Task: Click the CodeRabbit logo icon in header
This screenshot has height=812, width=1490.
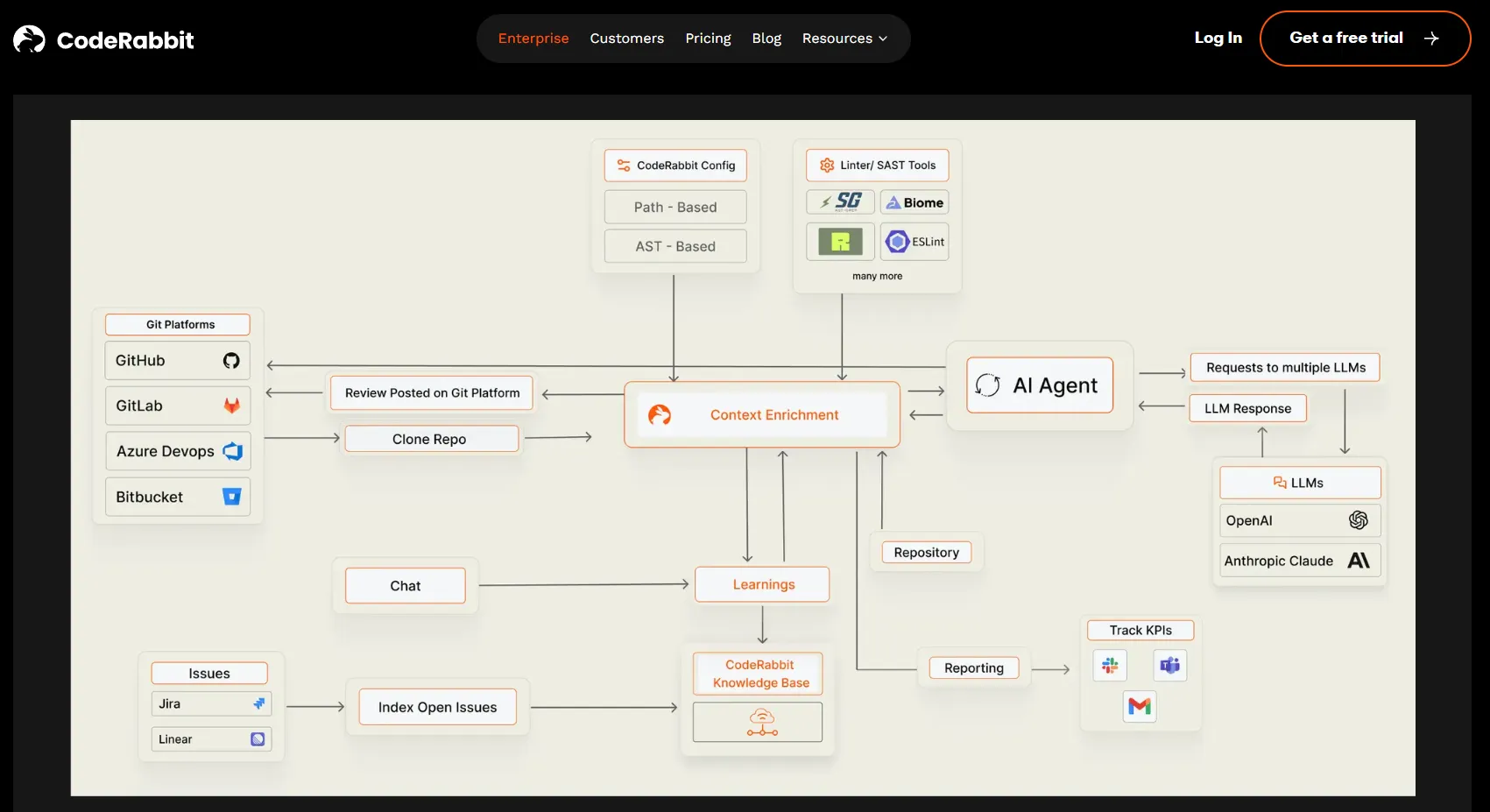Action: point(29,39)
